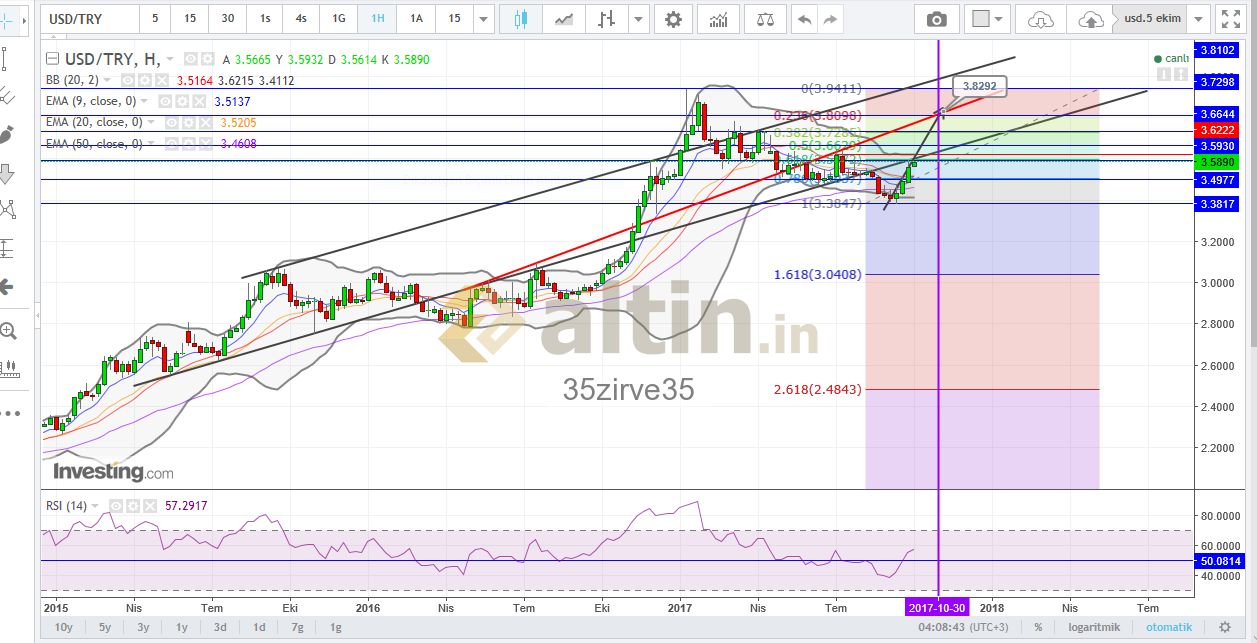1257x643 pixels.
Task: Select the 1A interval tab
Action: click(x=416, y=19)
